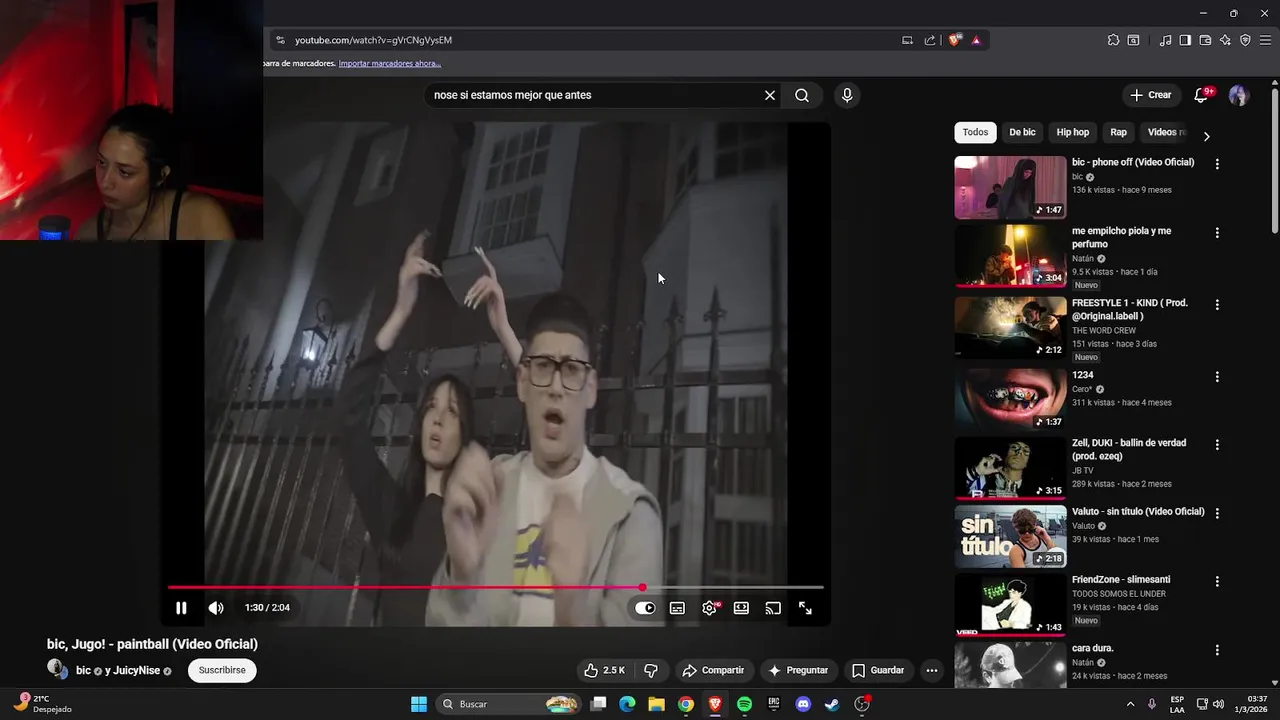
Task: Select the Rap filter chip
Action: pyautogui.click(x=1118, y=132)
